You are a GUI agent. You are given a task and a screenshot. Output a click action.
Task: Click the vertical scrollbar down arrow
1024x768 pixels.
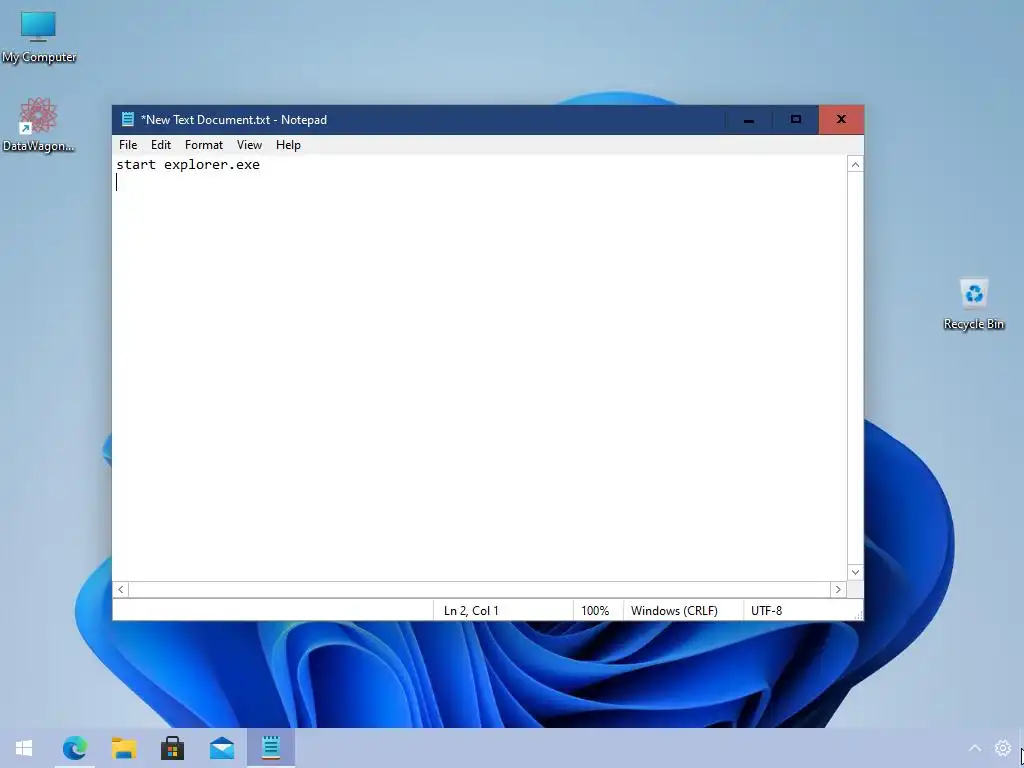point(855,573)
